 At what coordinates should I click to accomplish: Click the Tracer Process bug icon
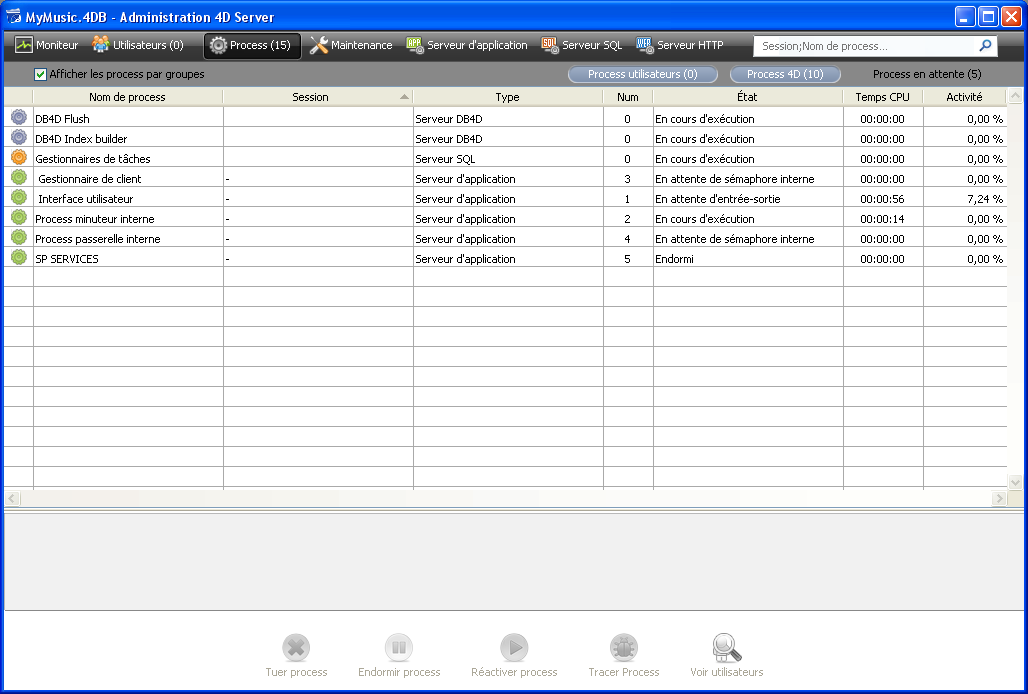click(x=623, y=647)
